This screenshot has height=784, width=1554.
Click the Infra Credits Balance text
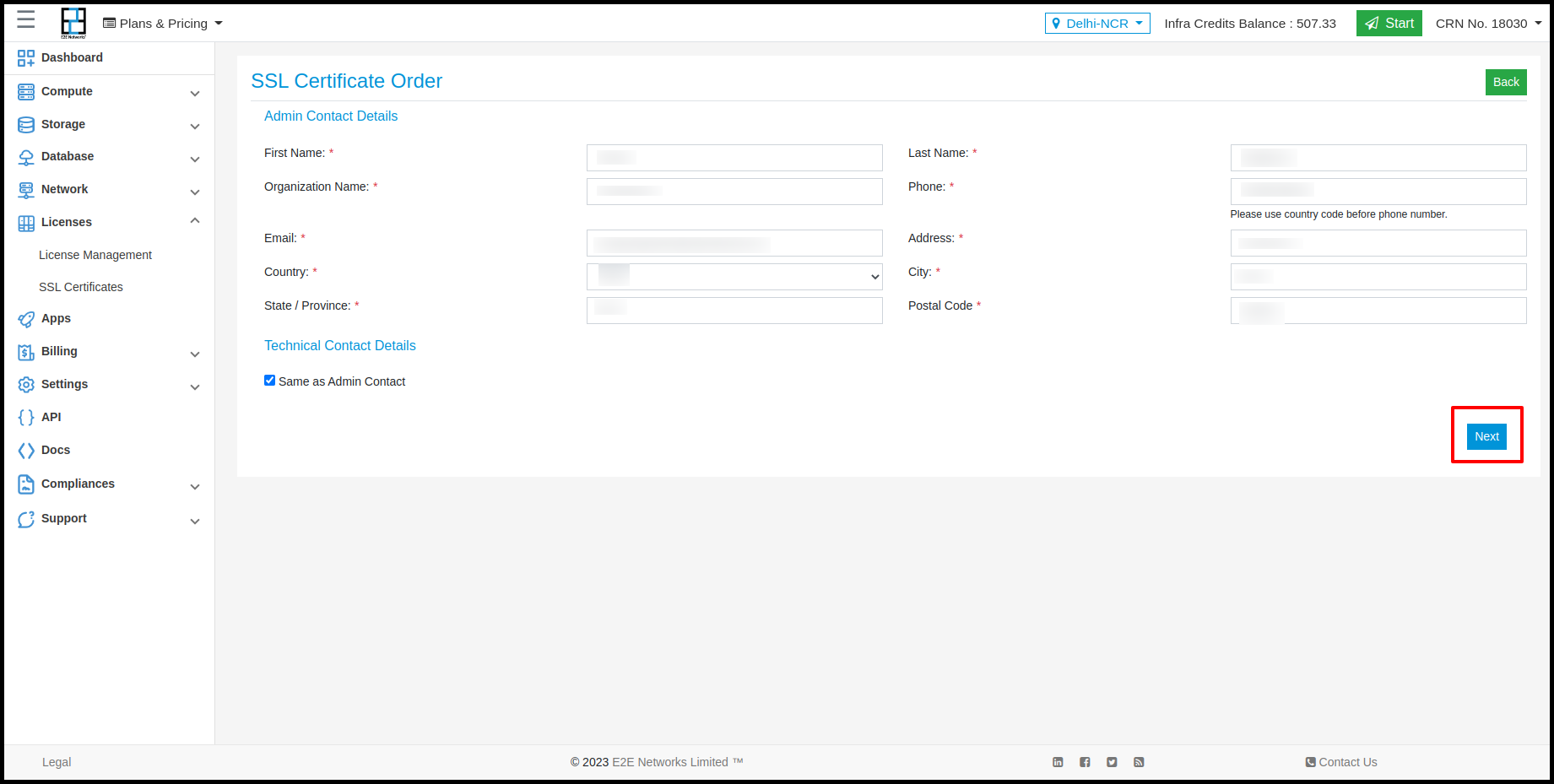coord(1250,24)
